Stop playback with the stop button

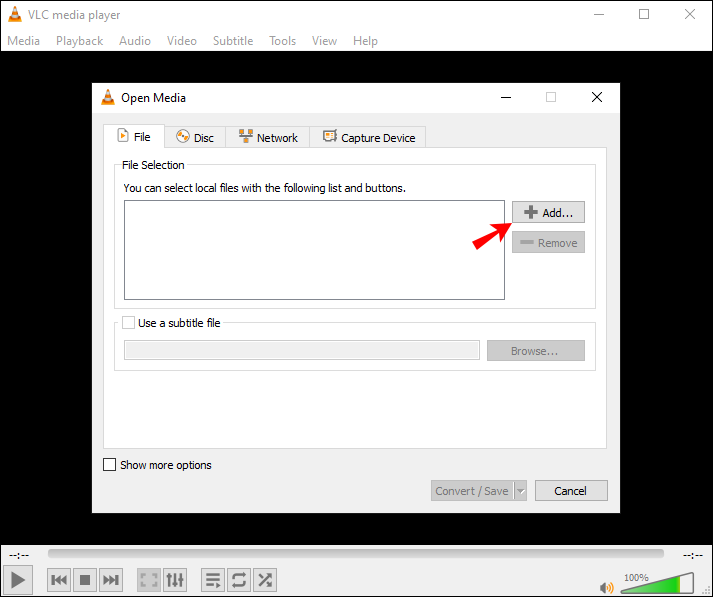click(85, 580)
